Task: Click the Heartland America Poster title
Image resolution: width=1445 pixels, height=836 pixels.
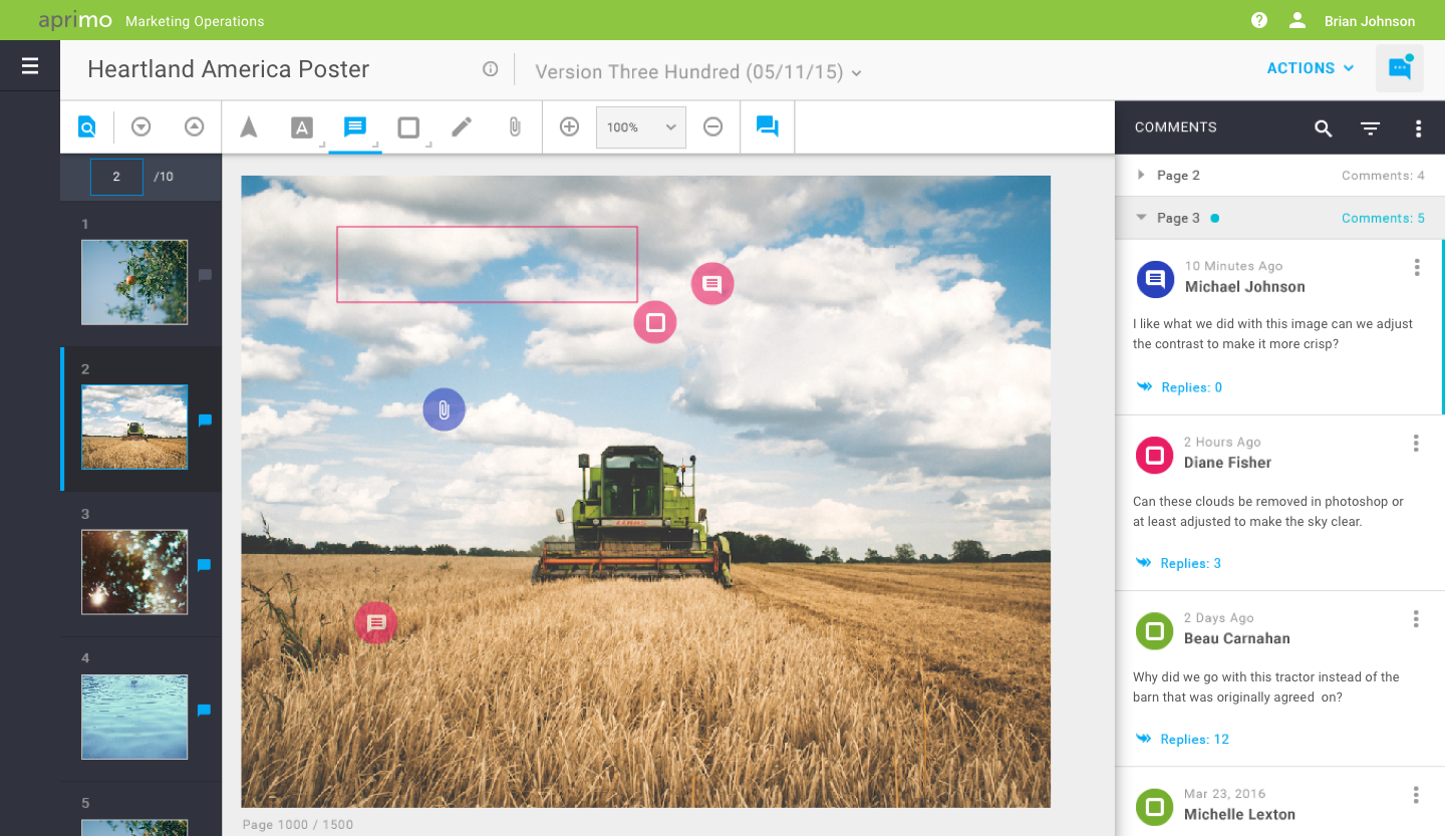Action: tap(228, 69)
